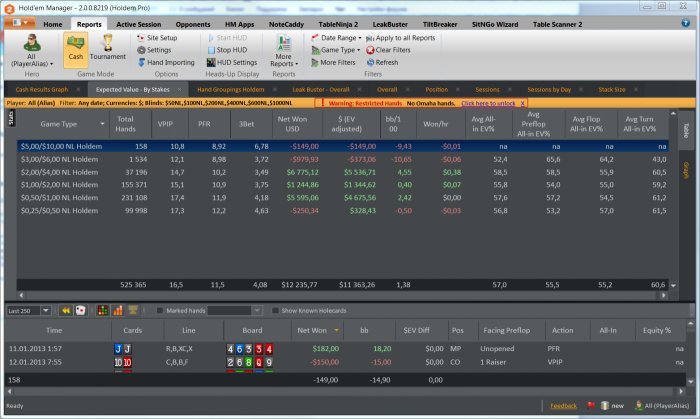Viewport: 700px width, 419px height.
Task: Switch to Cash game mode
Action: pos(75,50)
